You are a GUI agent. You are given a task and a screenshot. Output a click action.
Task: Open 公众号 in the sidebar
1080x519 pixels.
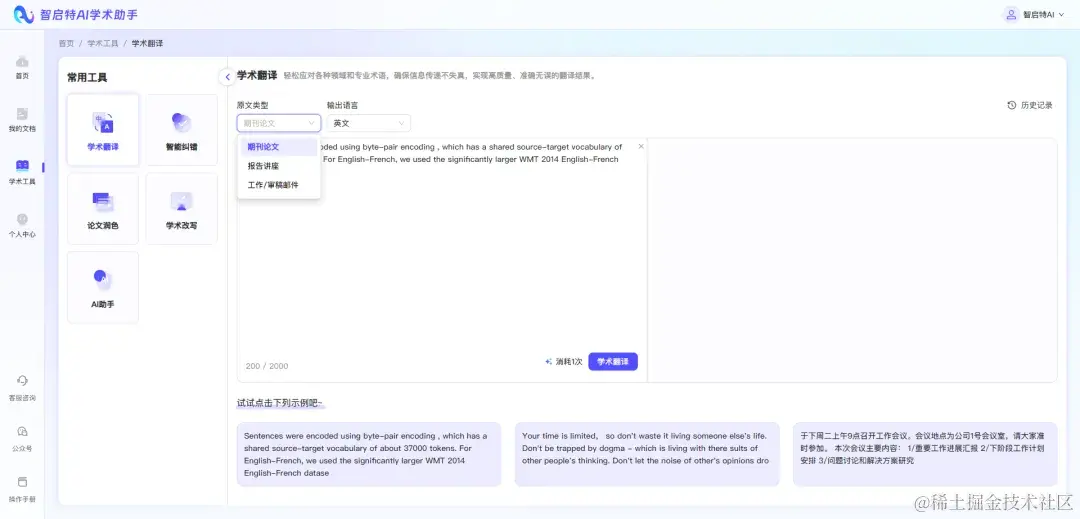pos(22,439)
